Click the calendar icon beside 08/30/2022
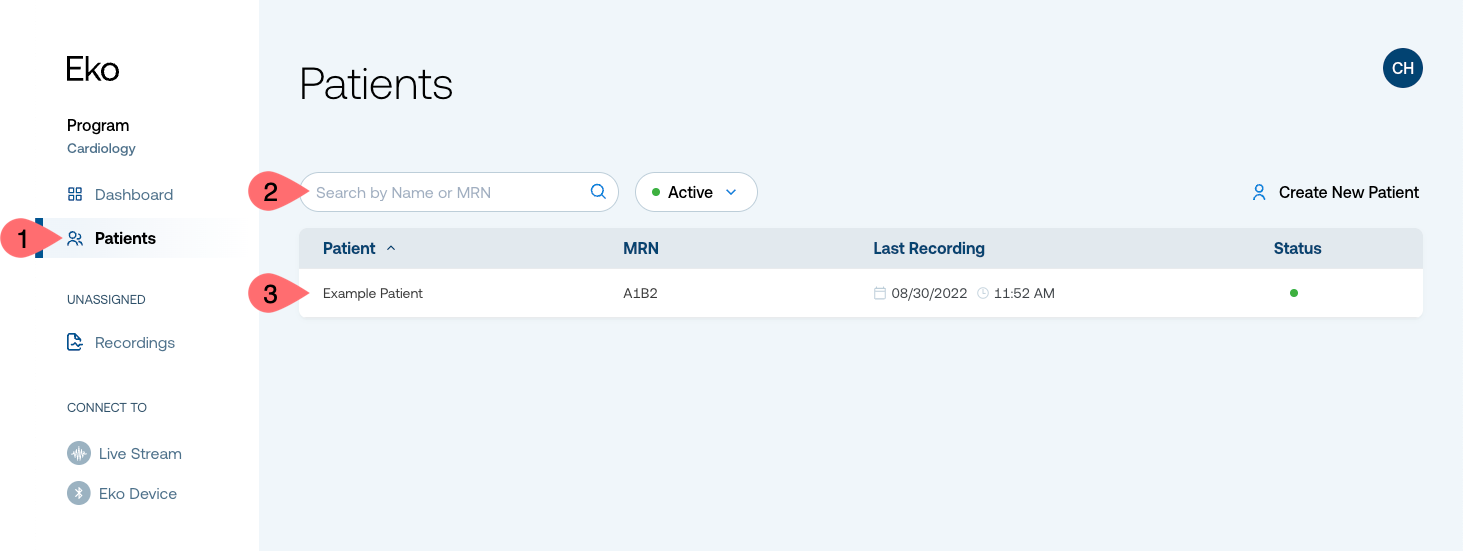The image size is (1463, 551). (x=880, y=293)
